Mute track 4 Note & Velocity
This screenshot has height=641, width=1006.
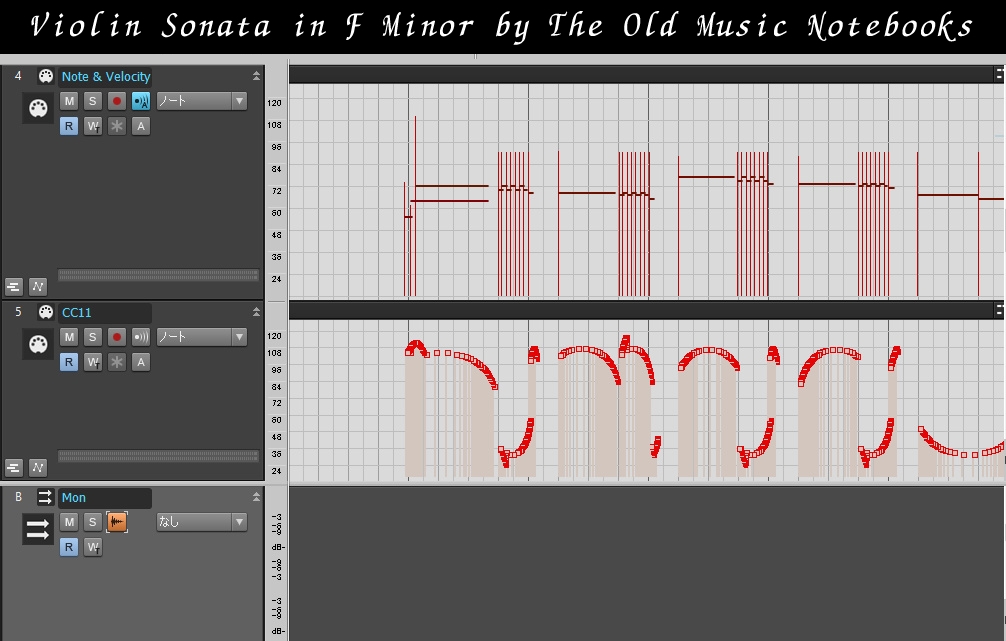click(x=69, y=101)
